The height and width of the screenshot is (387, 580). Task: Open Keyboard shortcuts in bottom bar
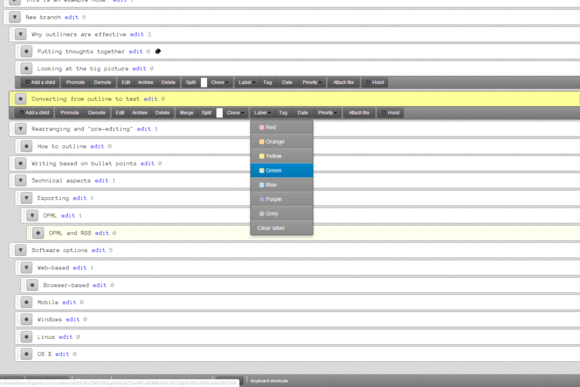(x=269, y=381)
